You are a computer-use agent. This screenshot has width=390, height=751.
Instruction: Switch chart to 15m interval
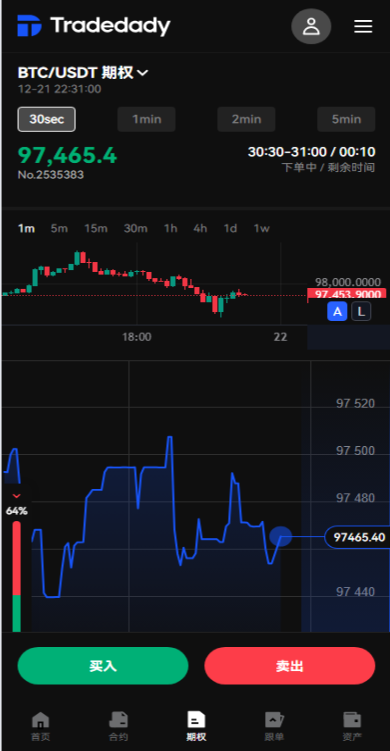[x=96, y=228]
